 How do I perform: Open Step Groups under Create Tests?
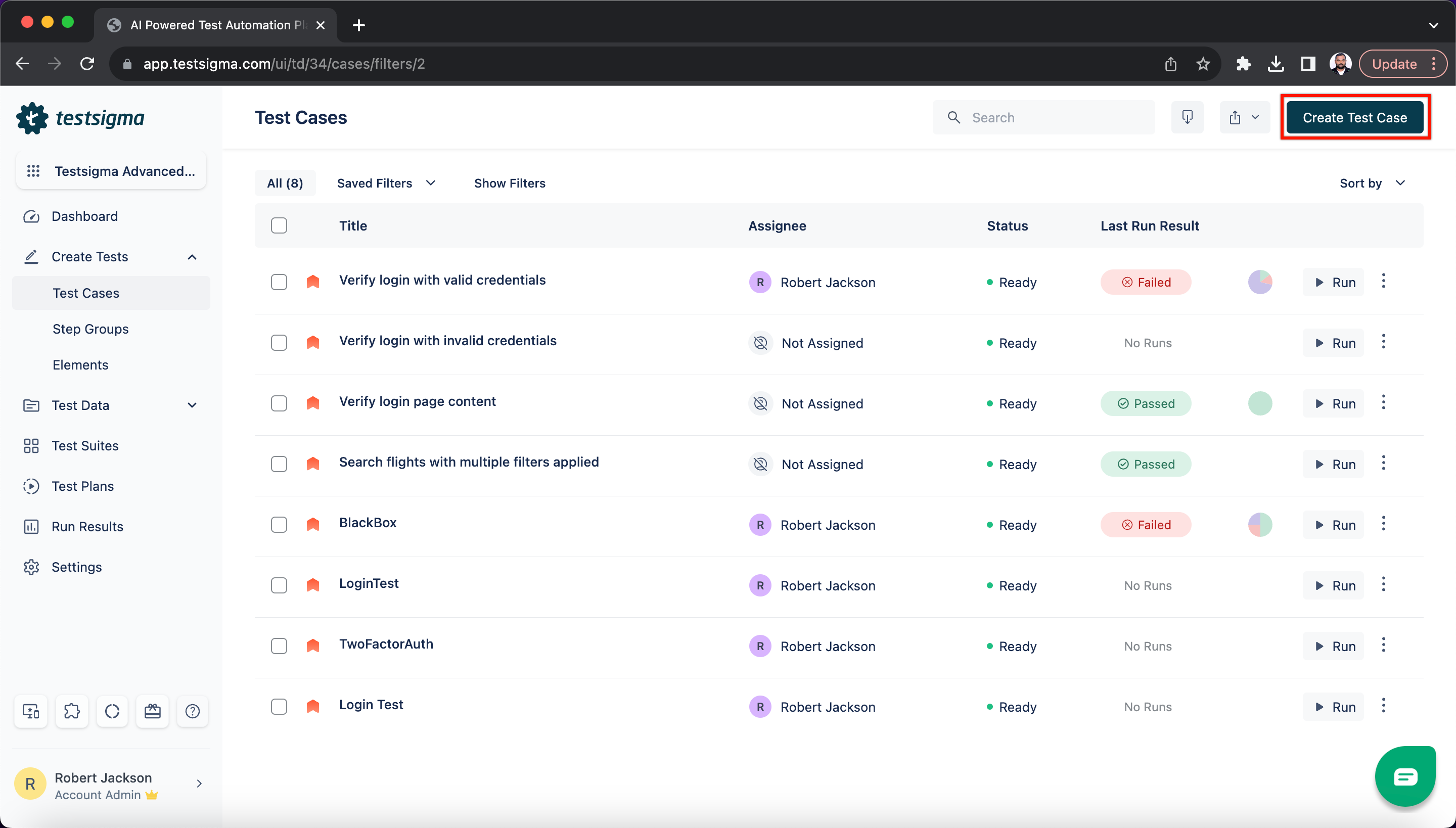coord(91,329)
